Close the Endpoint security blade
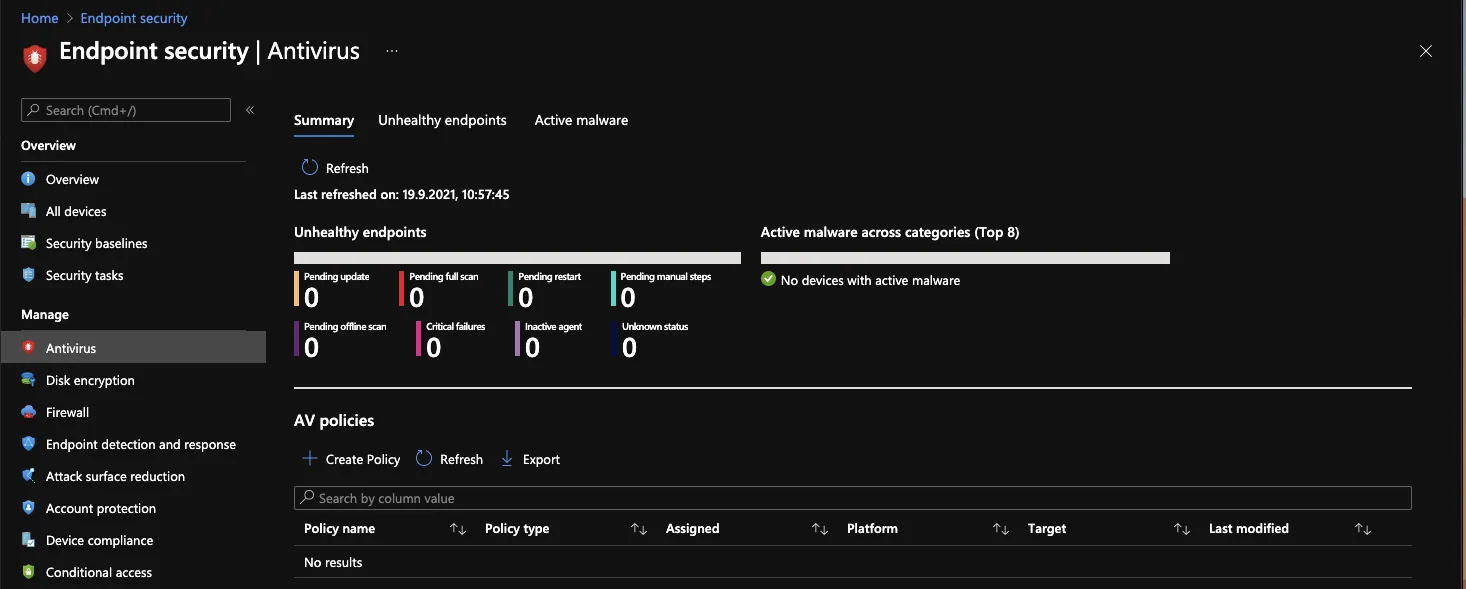The width and height of the screenshot is (1466, 589). click(1426, 51)
